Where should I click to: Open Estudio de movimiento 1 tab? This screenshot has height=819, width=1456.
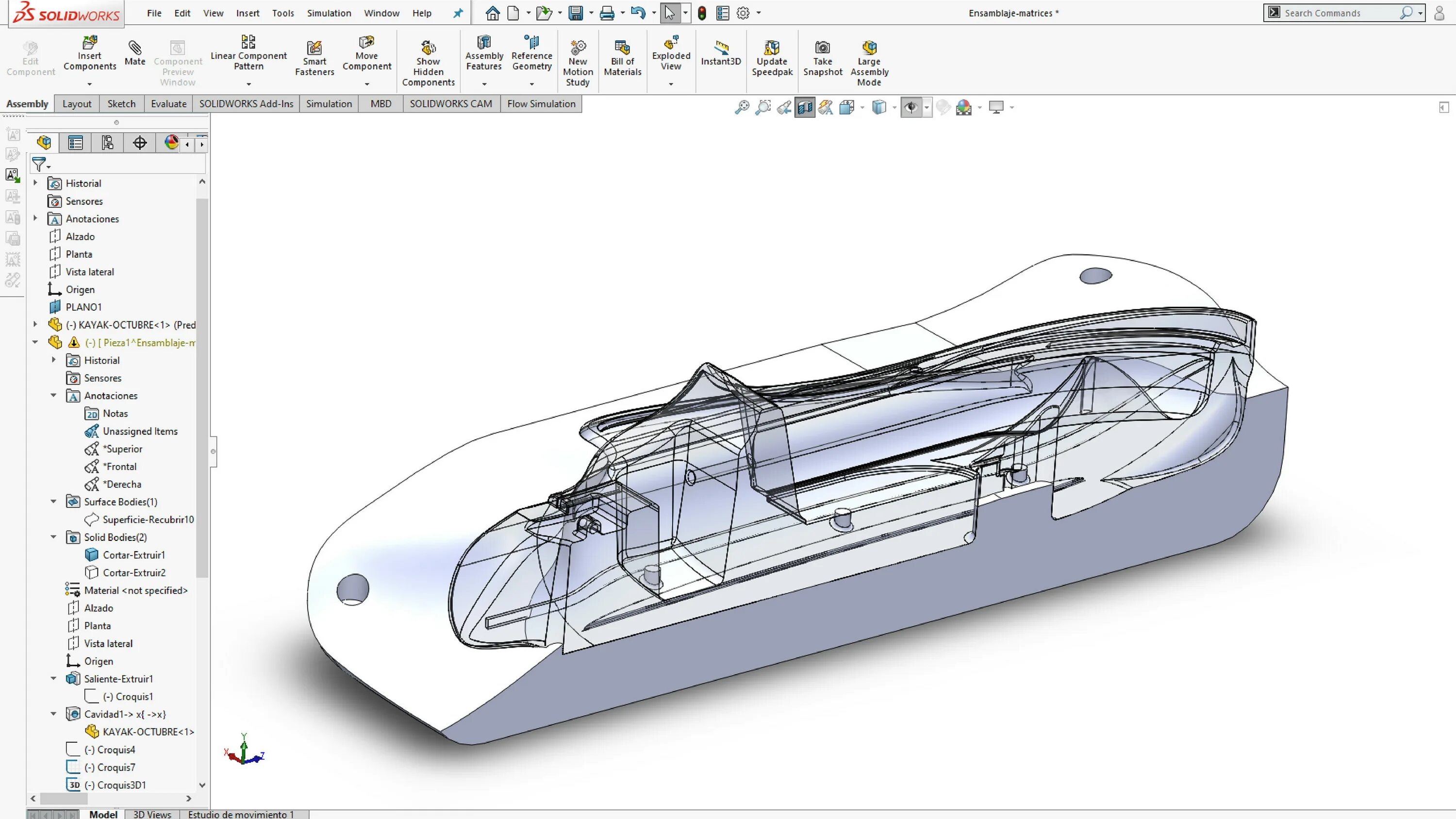[x=241, y=814]
